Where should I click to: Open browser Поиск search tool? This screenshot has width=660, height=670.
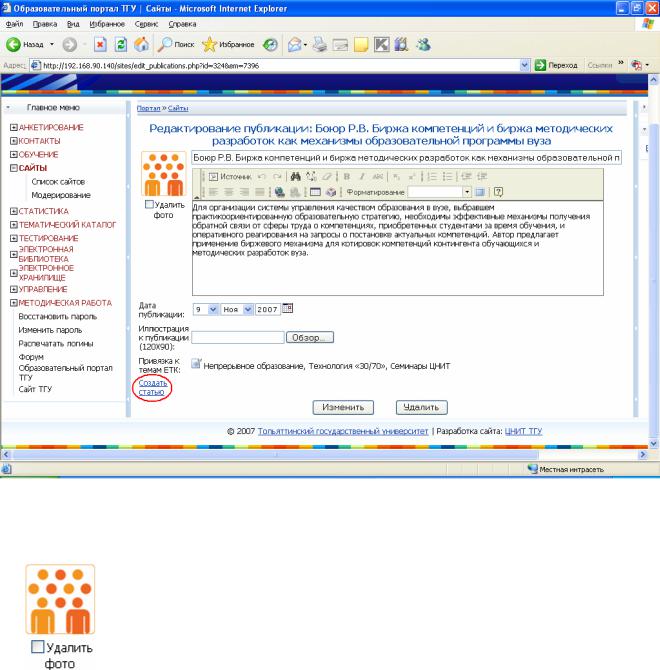pyautogui.click(x=176, y=44)
